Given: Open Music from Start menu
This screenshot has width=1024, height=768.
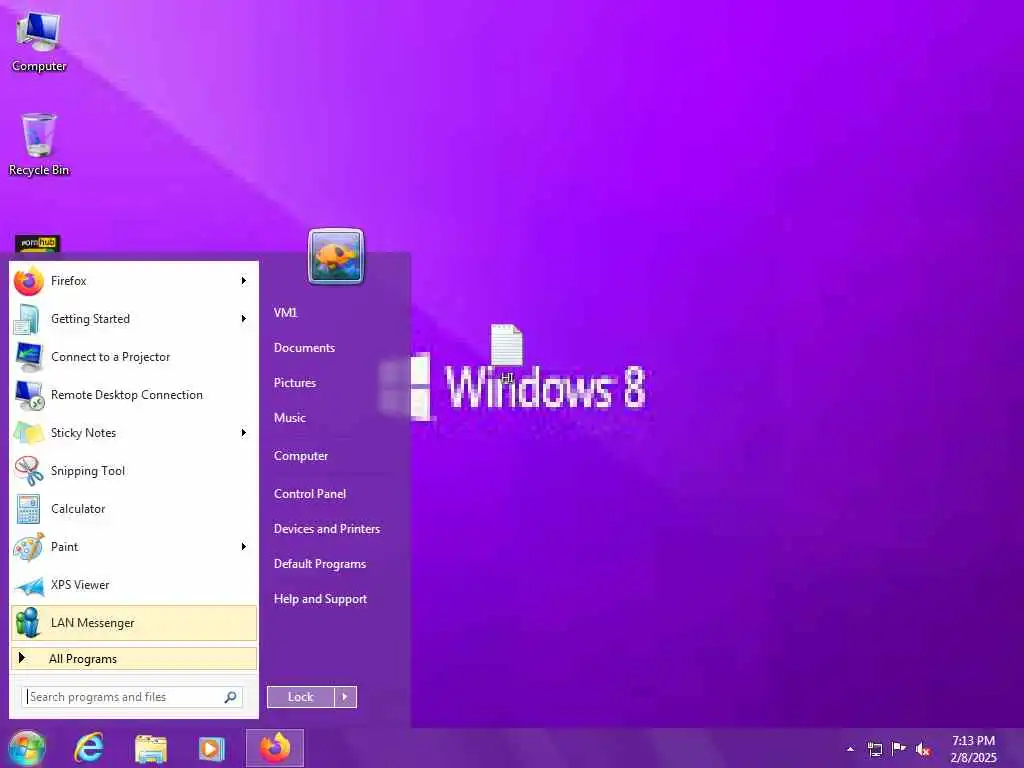Looking at the screenshot, I should click(x=289, y=418).
